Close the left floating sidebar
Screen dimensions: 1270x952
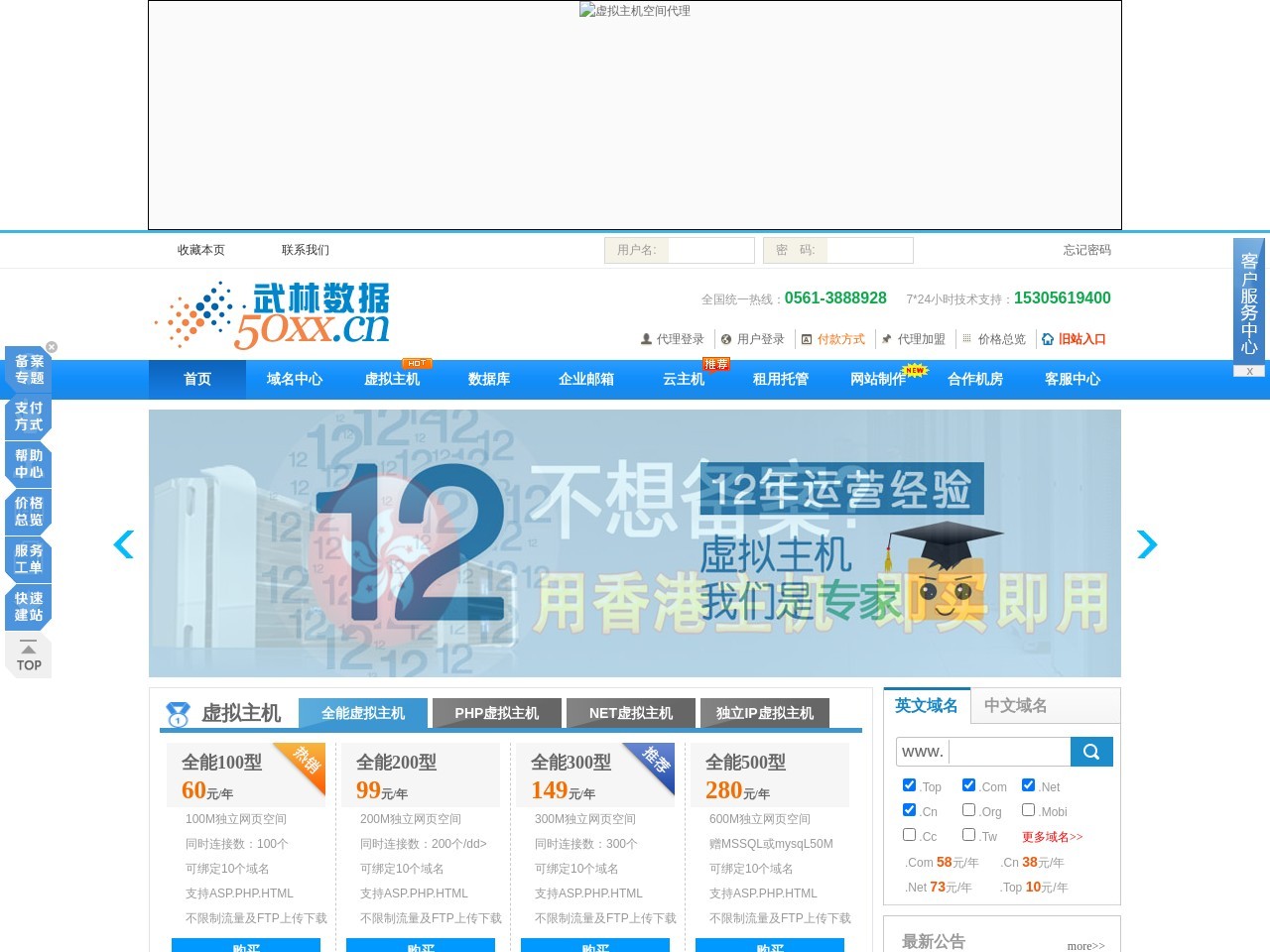[52, 347]
